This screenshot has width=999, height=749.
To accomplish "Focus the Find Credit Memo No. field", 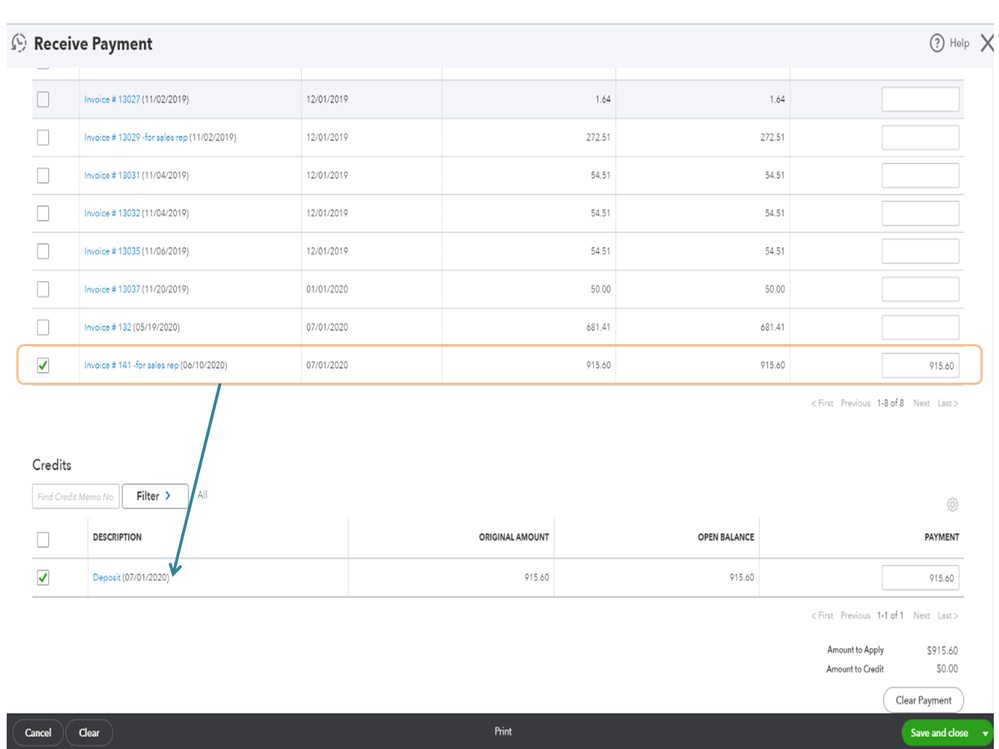I will (76, 496).
